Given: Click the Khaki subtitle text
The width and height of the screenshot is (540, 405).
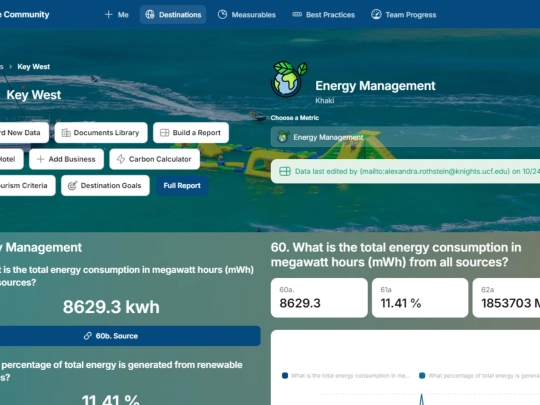Looking at the screenshot, I should tap(324, 101).
